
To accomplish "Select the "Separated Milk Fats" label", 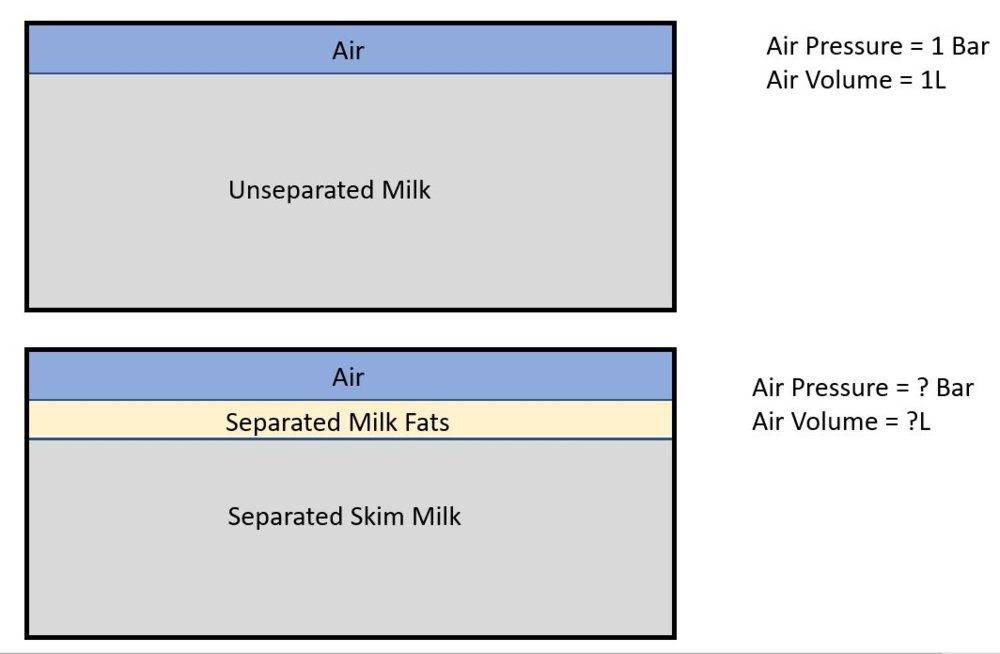I will coord(337,422).
